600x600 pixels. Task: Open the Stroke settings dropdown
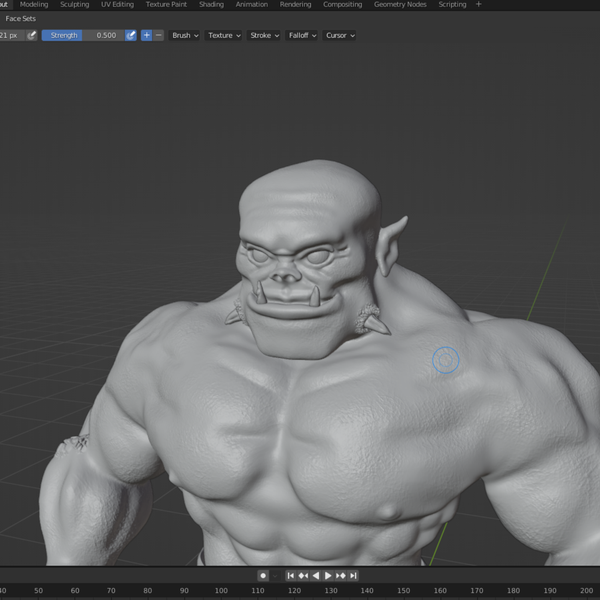[x=264, y=35]
